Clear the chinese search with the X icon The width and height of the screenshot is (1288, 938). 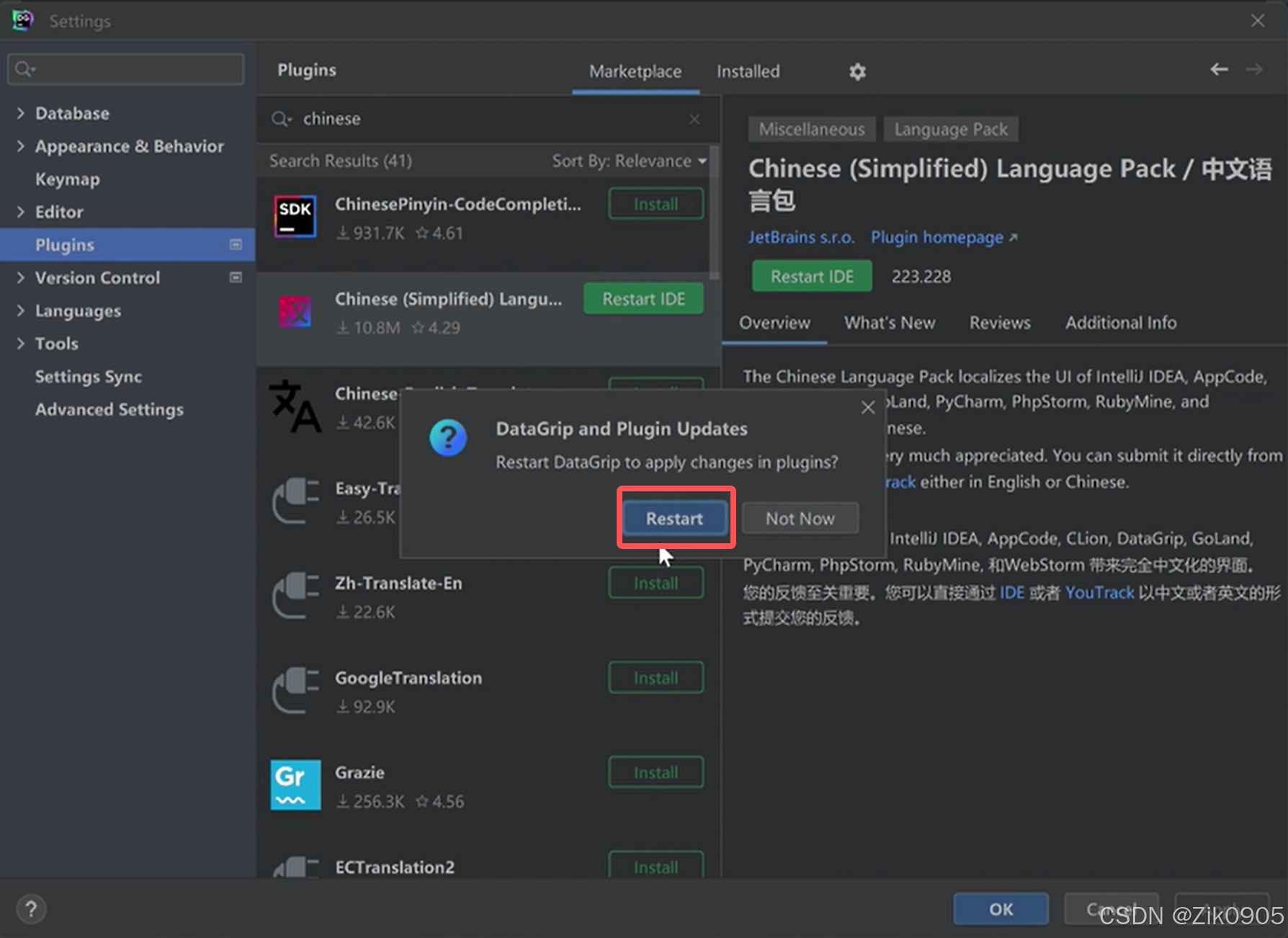tap(694, 118)
